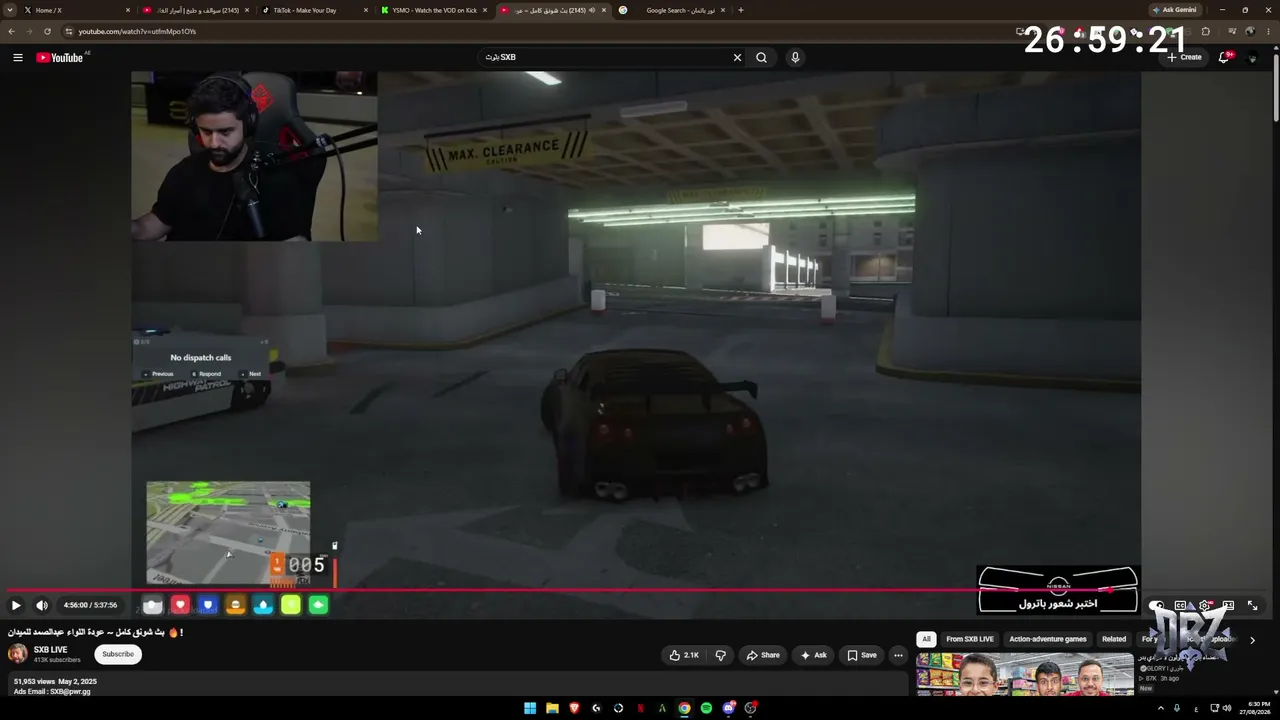Send the red heart reaction

click(180, 605)
